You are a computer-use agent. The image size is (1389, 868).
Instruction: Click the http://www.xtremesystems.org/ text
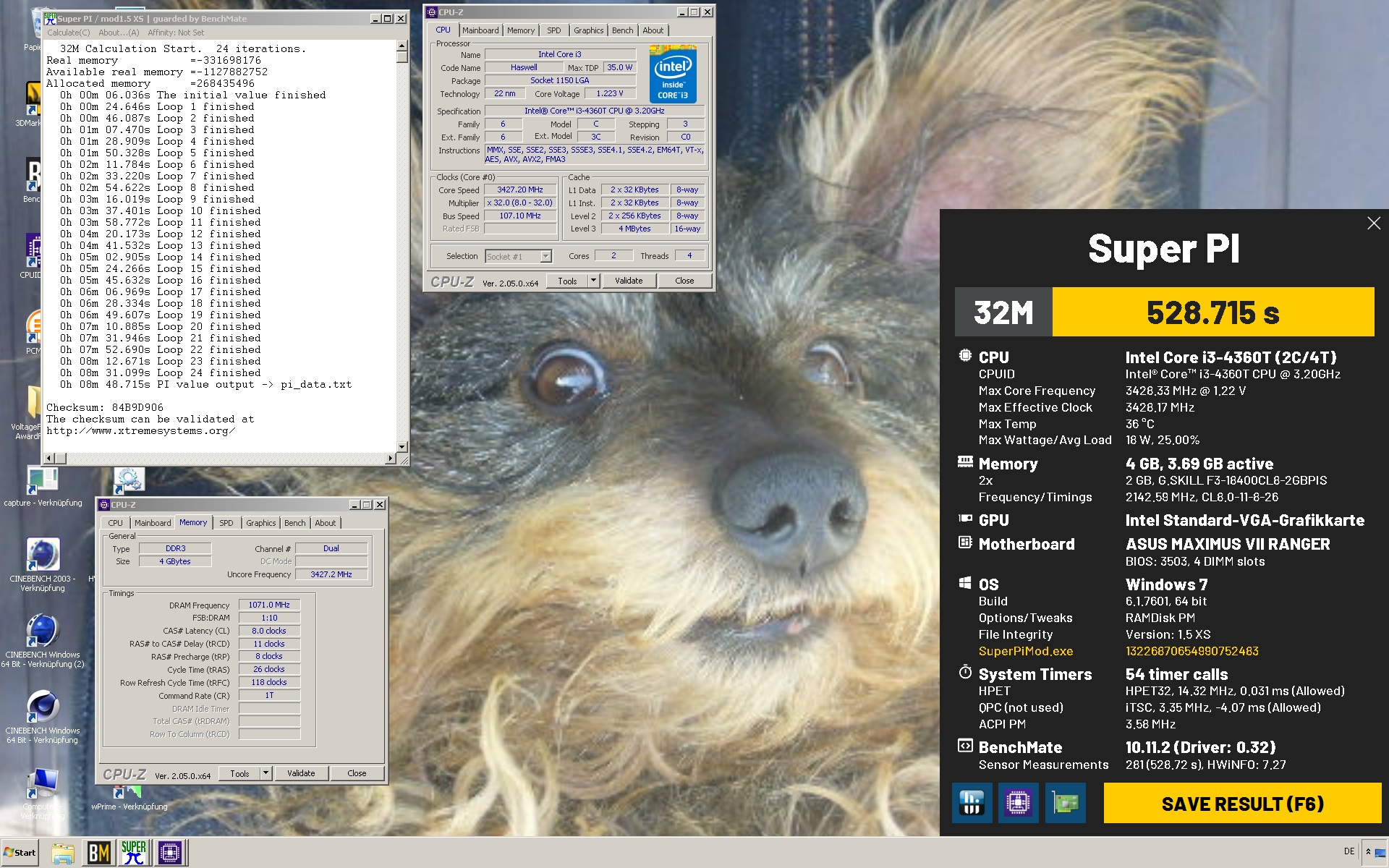pyautogui.click(x=141, y=430)
